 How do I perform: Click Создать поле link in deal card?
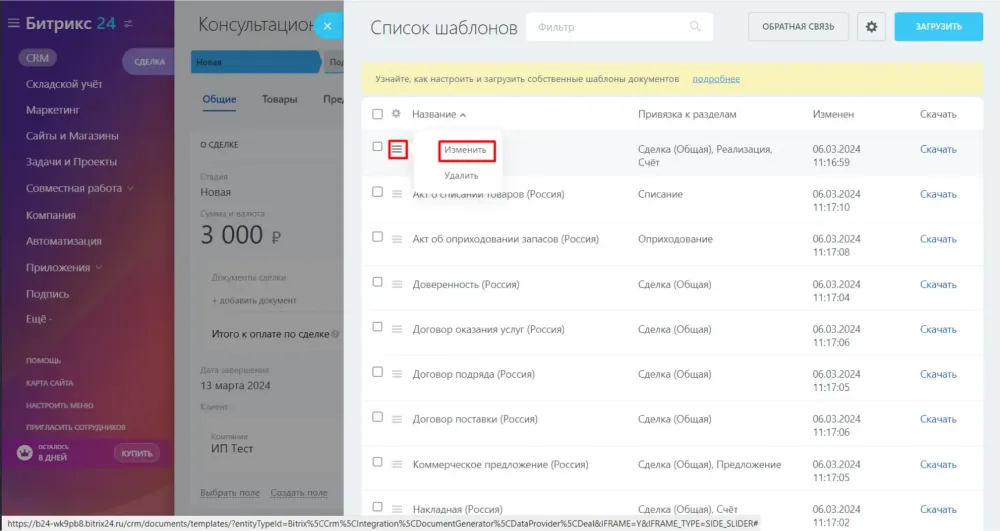(299, 493)
